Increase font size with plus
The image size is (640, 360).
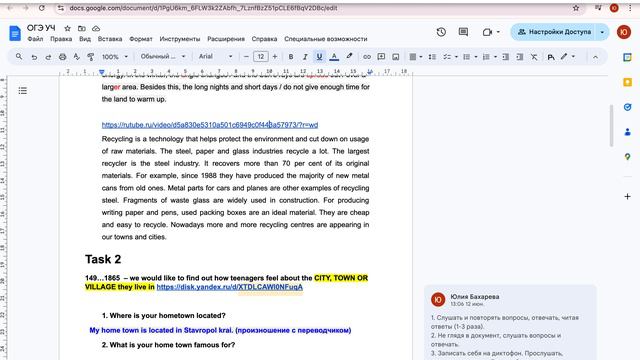[275, 57]
